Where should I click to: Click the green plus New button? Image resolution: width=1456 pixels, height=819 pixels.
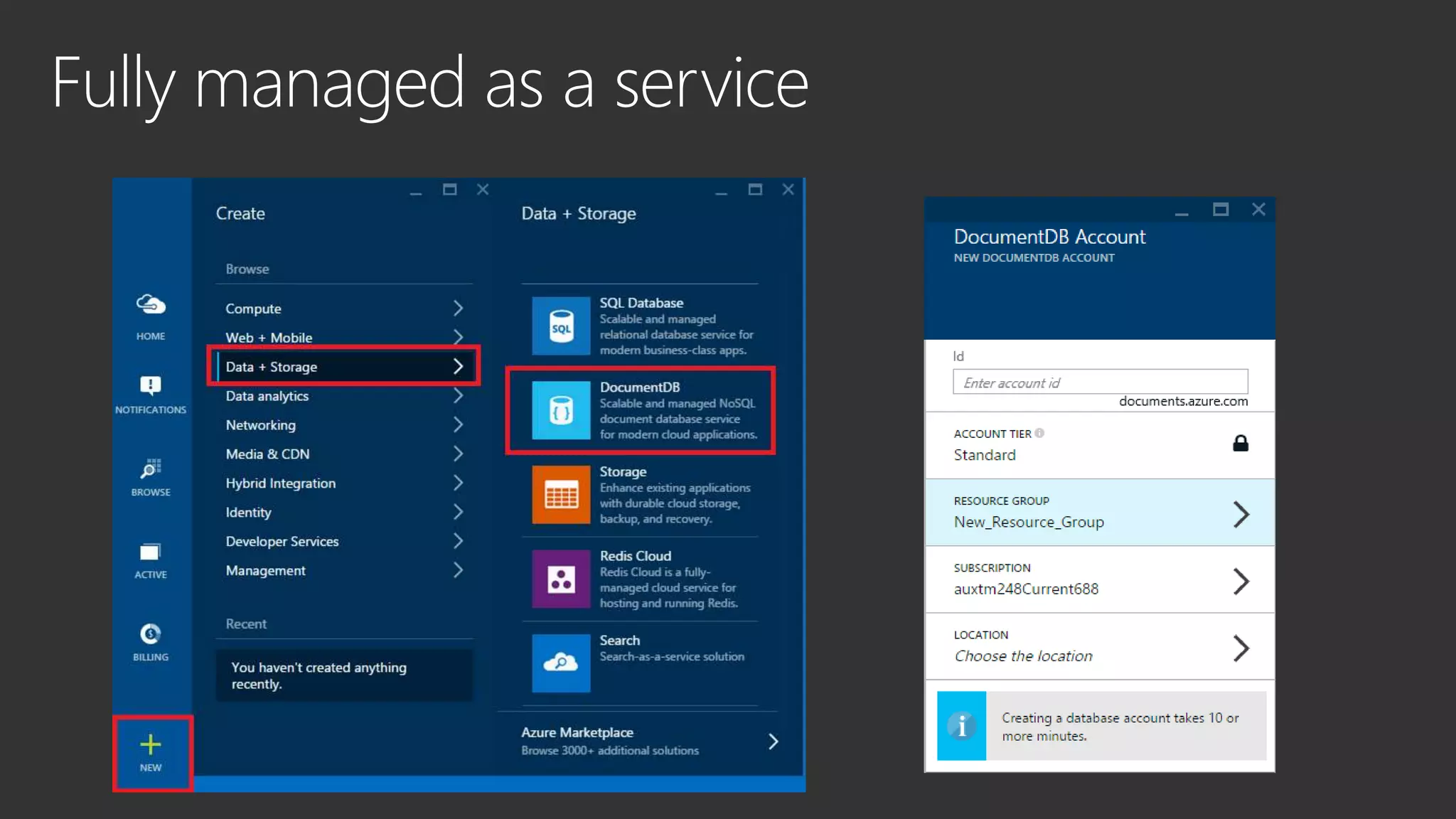[x=151, y=745]
